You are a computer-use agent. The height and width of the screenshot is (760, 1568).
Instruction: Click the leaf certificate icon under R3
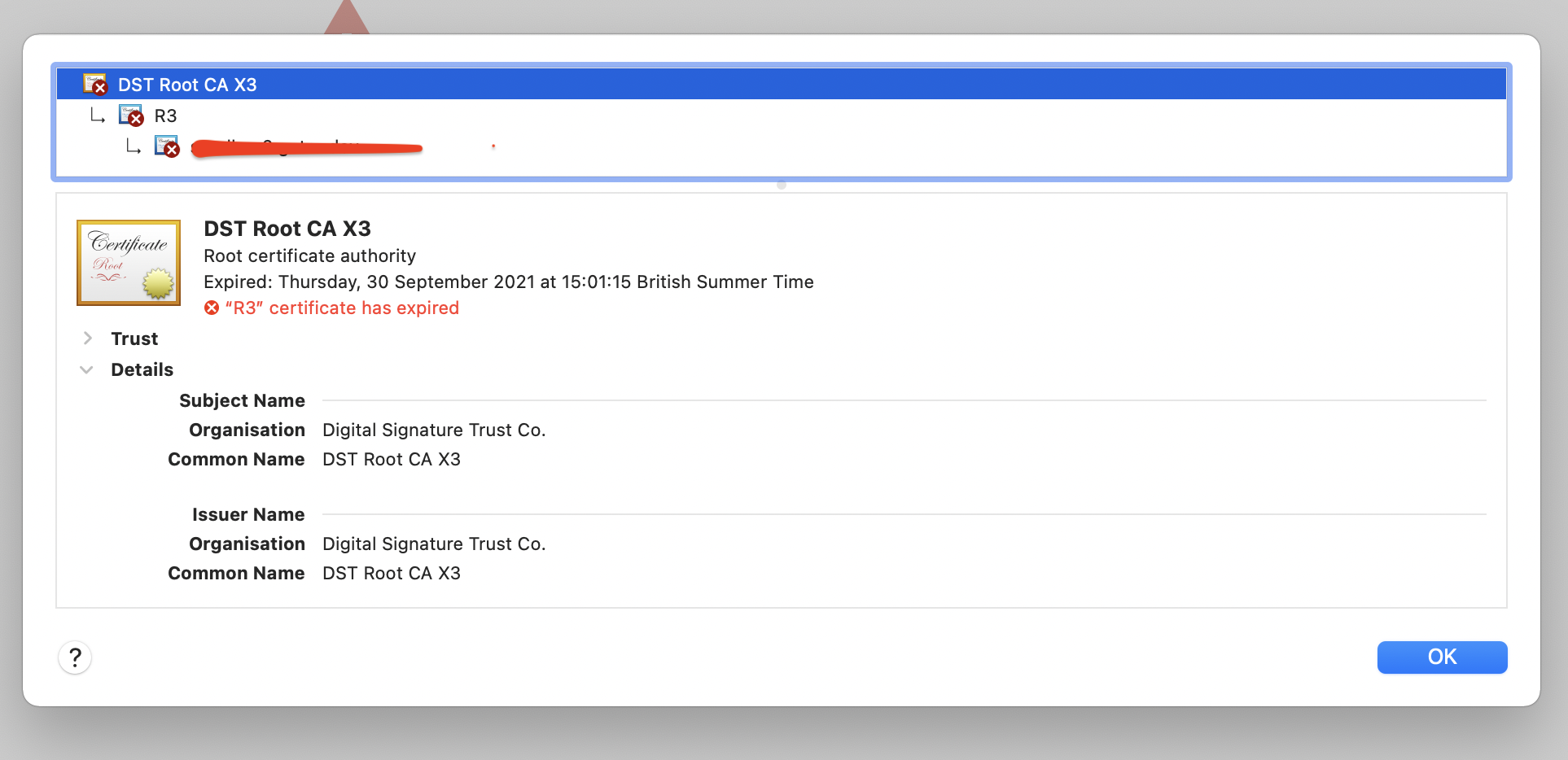click(167, 146)
